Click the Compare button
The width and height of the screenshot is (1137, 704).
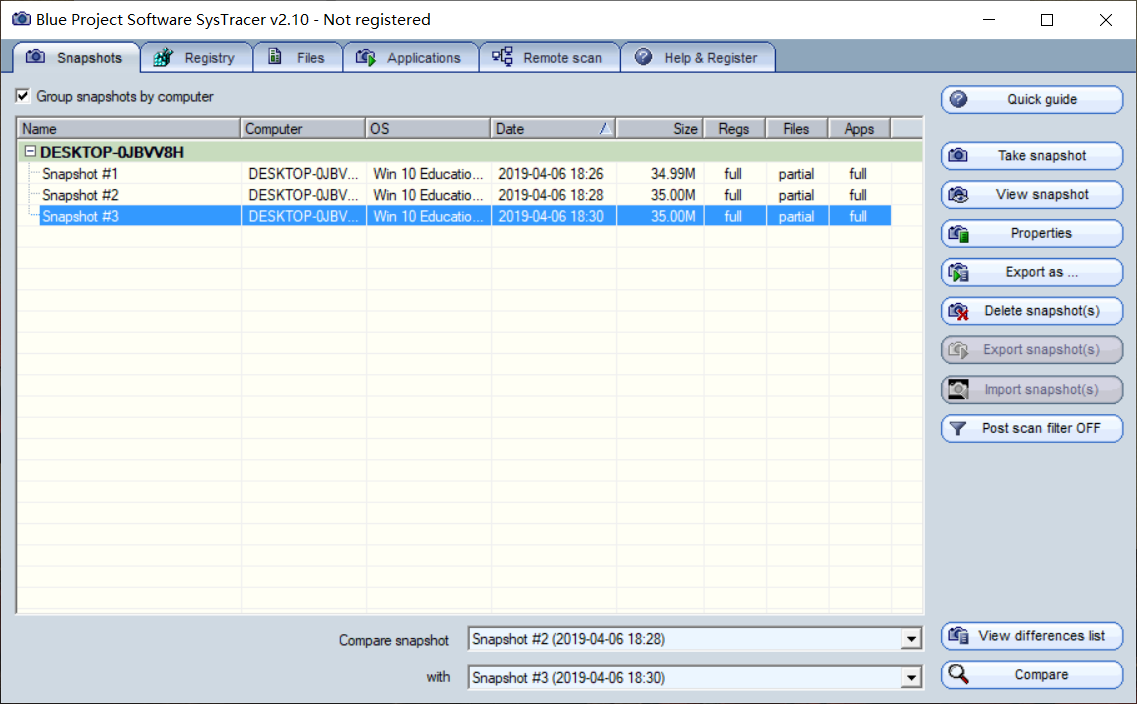(x=1032, y=674)
